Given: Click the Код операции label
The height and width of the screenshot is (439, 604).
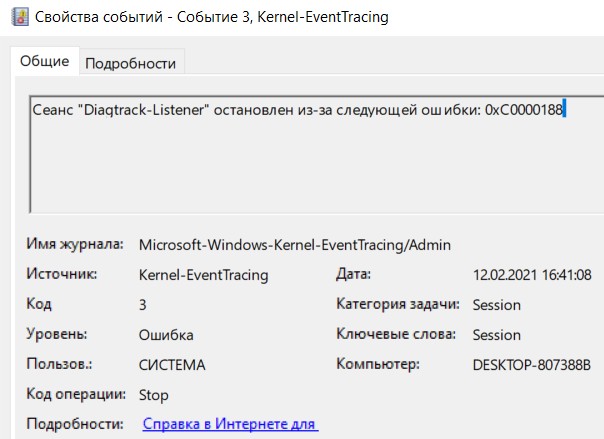Looking at the screenshot, I should tap(76, 395).
